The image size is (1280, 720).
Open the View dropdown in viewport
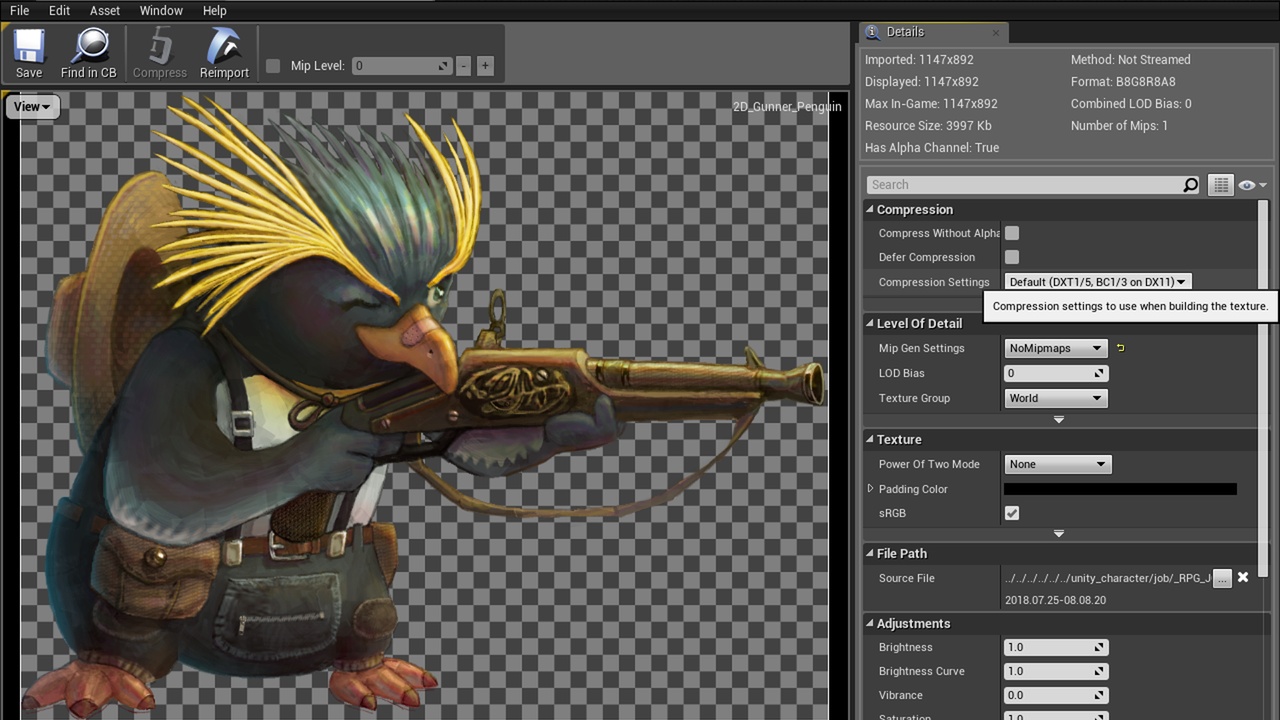32,107
